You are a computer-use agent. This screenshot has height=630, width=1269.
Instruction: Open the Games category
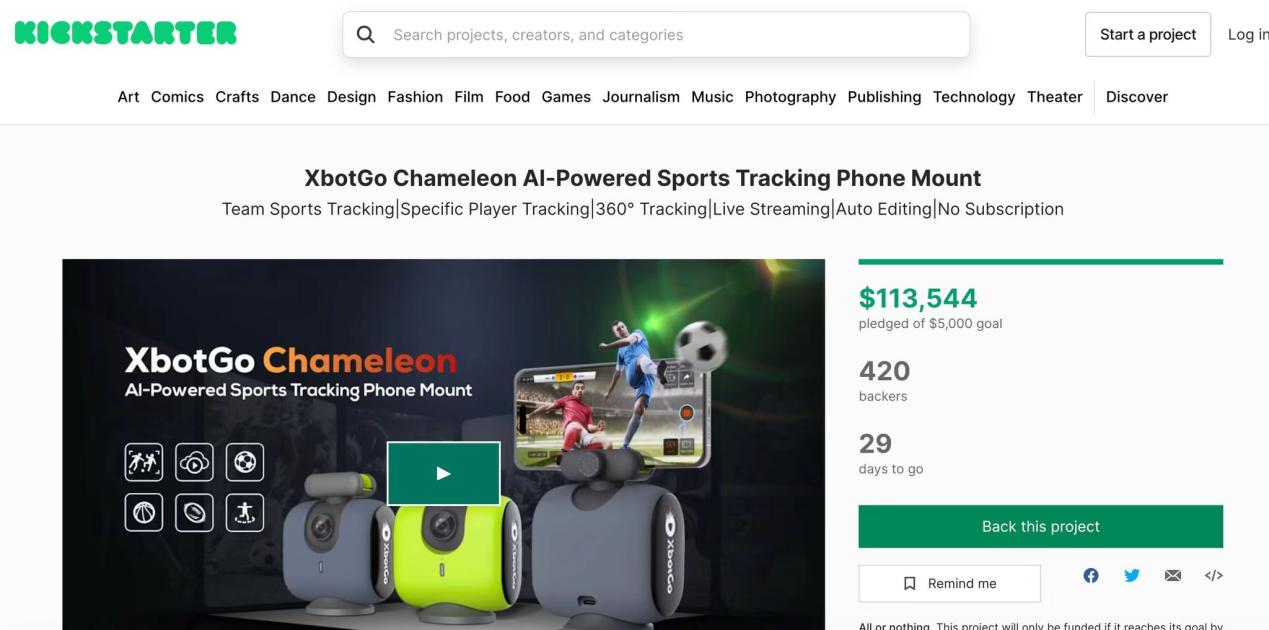coord(566,97)
